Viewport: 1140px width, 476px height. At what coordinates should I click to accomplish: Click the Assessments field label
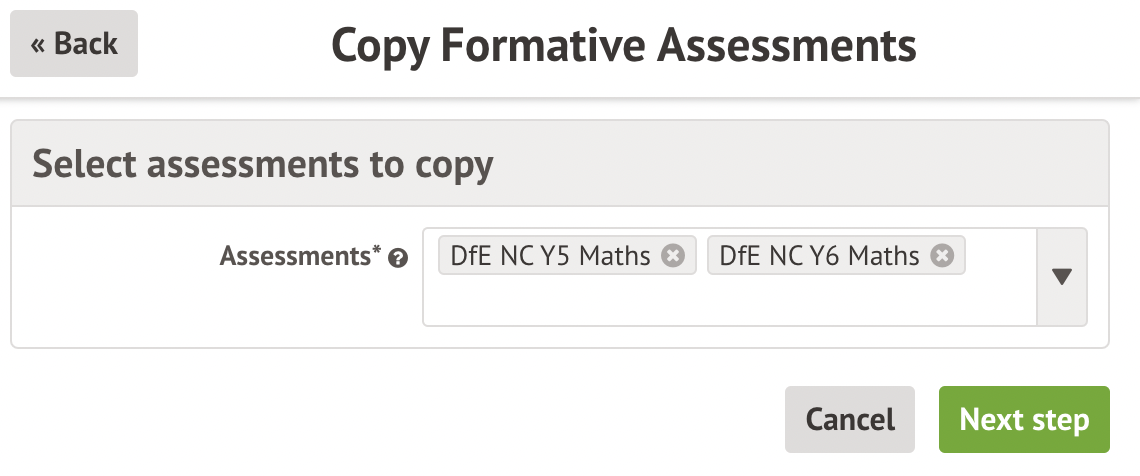point(295,257)
